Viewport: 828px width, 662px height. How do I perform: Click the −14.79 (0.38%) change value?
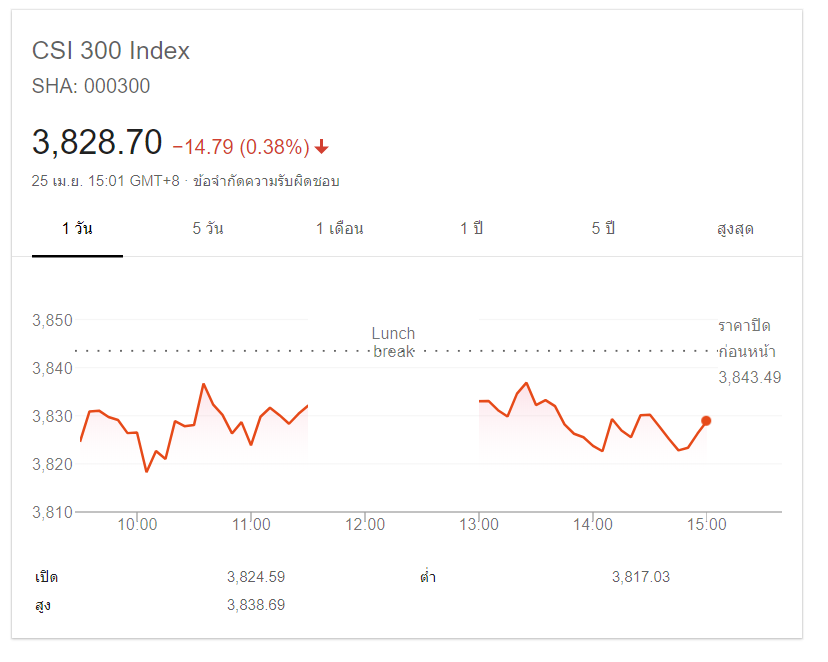click(x=240, y=147)
